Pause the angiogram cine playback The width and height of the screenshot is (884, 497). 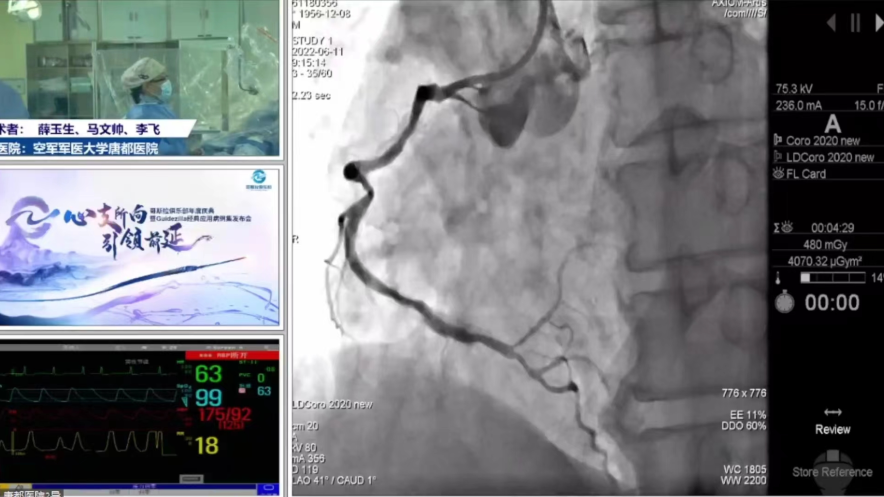point(855,22)
